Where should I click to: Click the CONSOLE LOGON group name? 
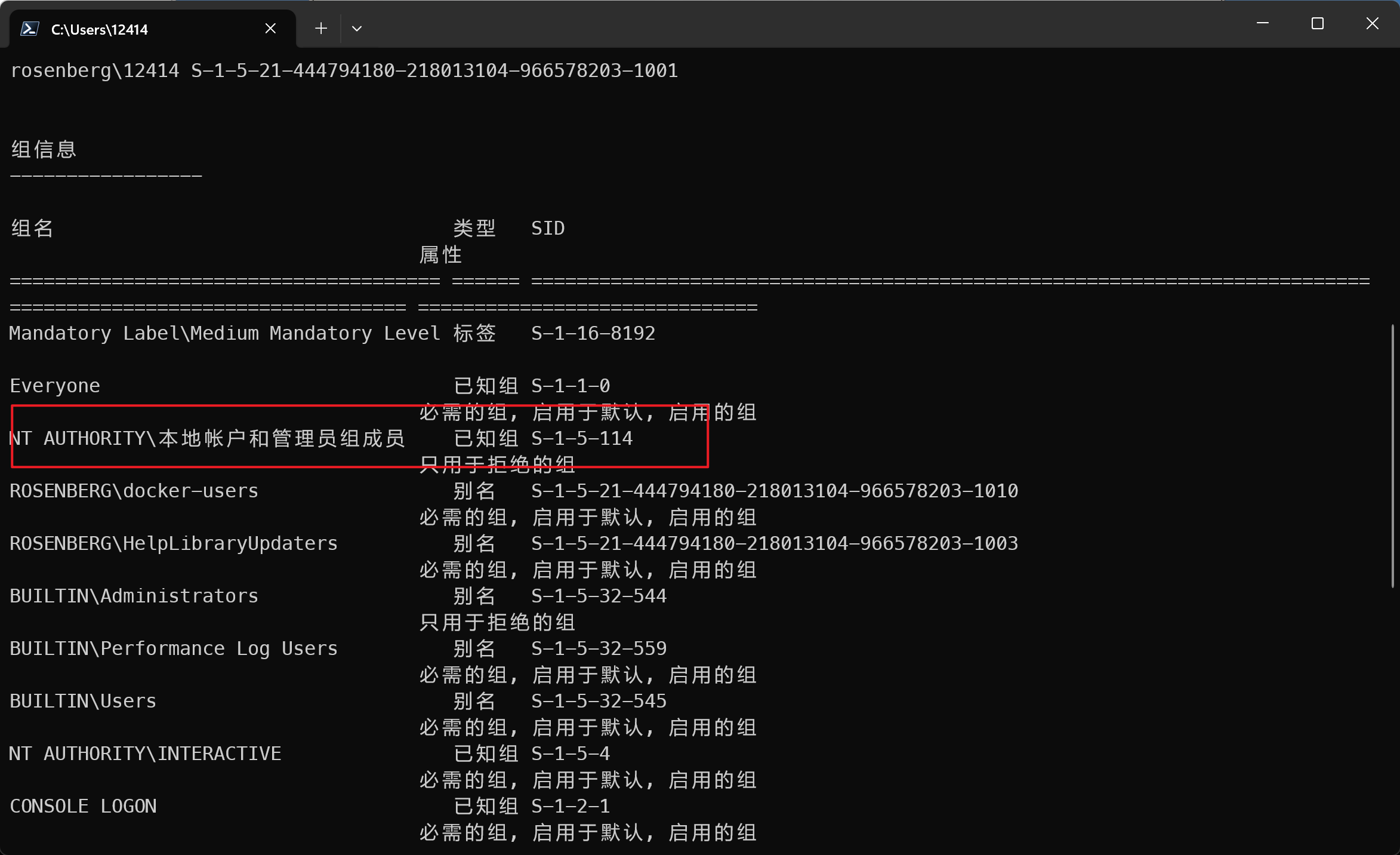tap(83, 807)
